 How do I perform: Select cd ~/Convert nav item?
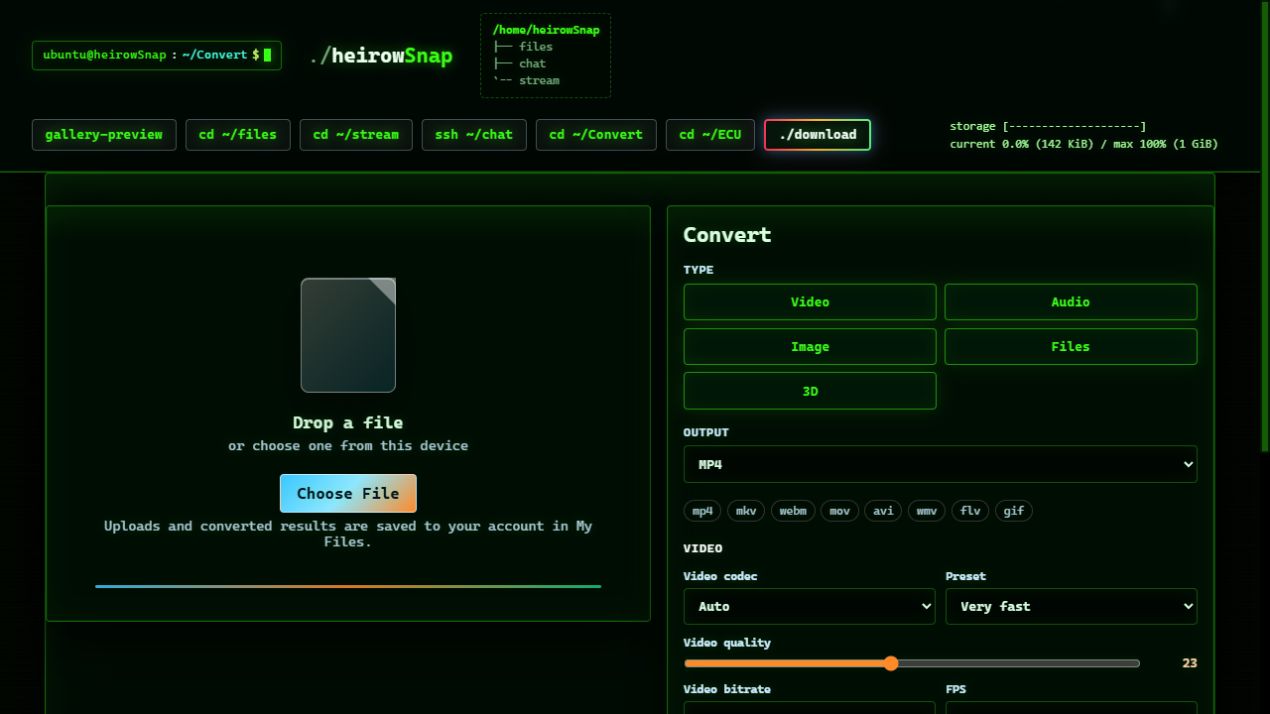pos(596,135)
